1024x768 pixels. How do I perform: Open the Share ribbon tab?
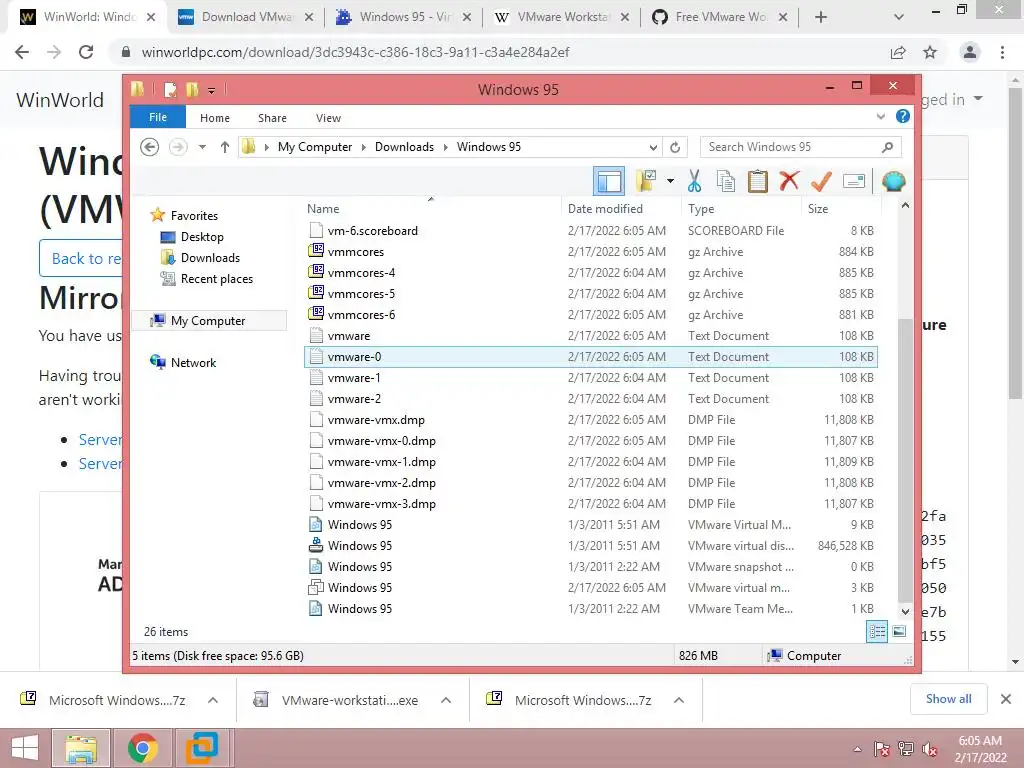point(272,118)
